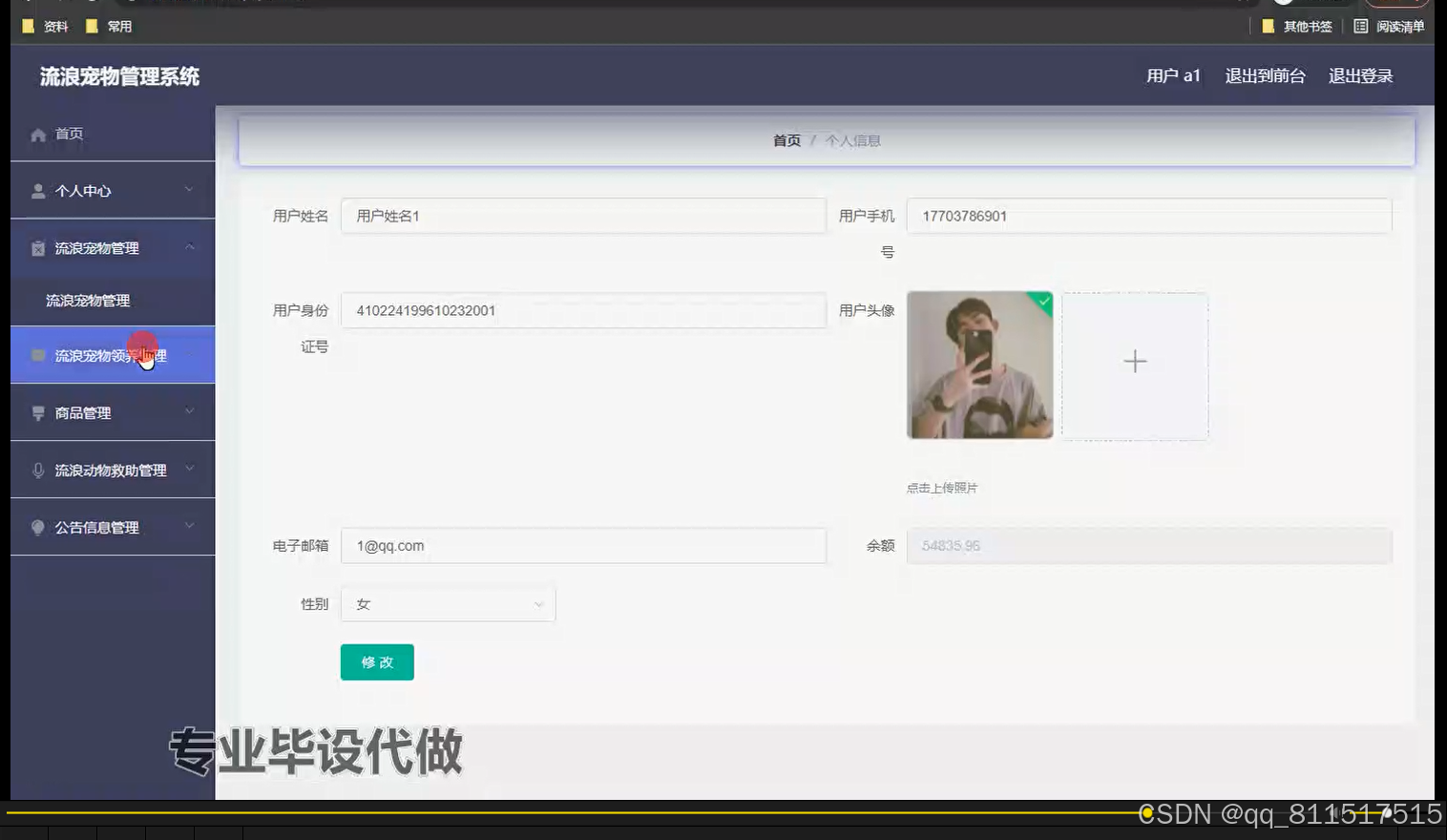Click the 用户 a1 menu item

[1172, 75]
